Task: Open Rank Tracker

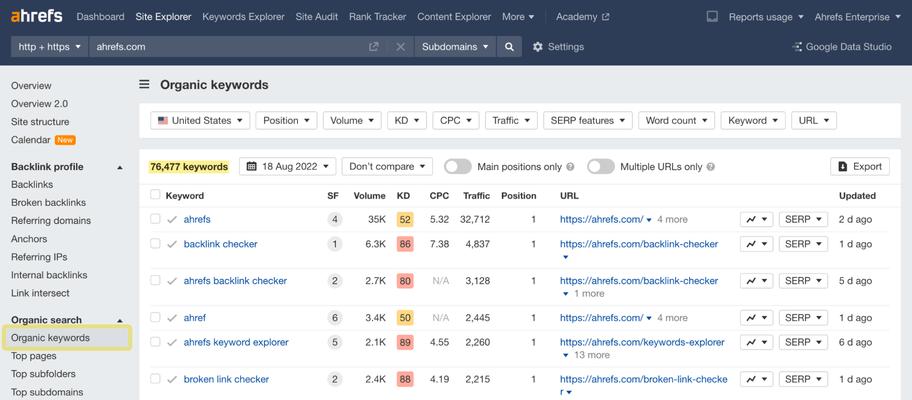Action: tap(377, 17)
